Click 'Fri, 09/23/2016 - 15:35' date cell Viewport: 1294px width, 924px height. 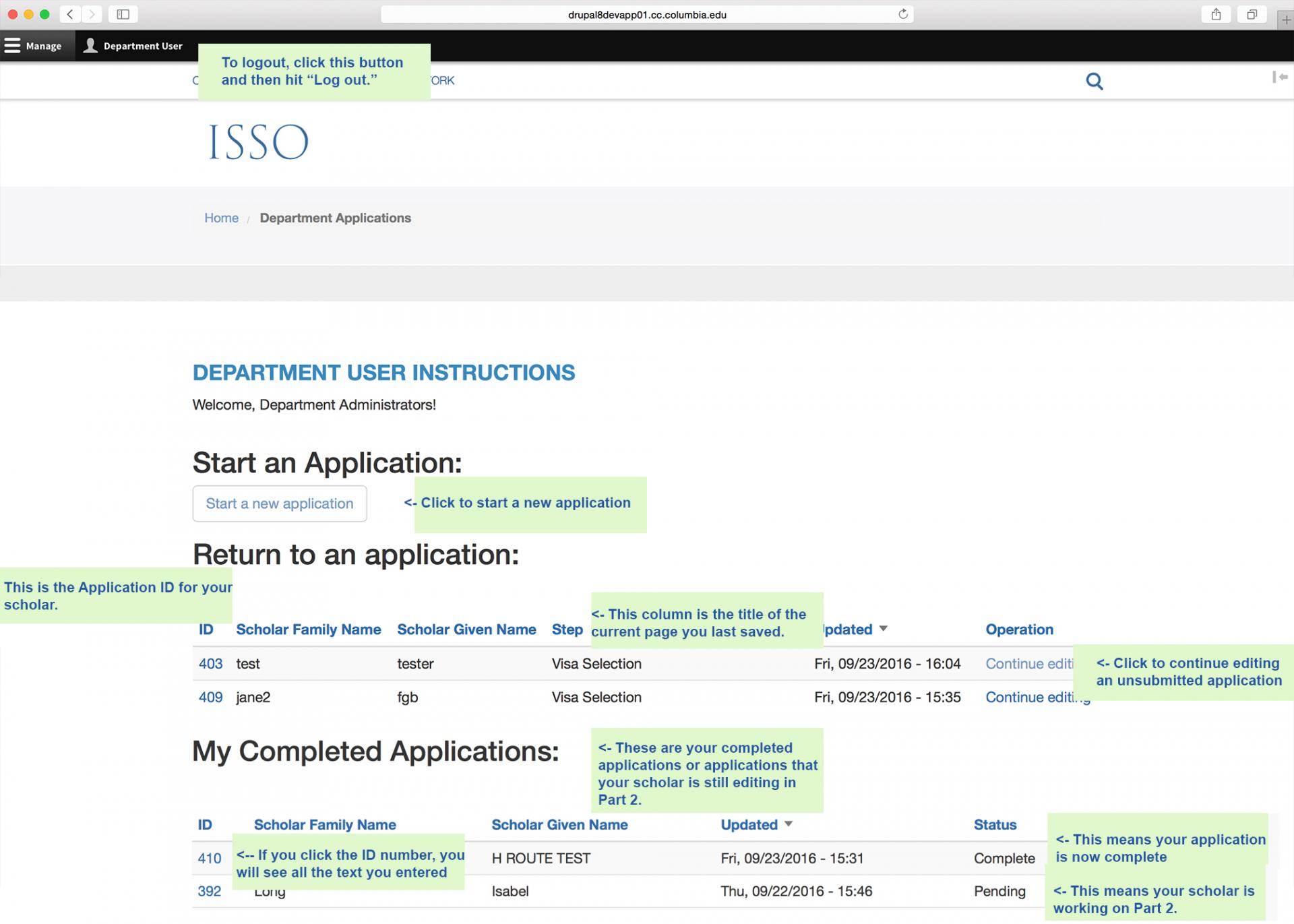pos(887,697)
